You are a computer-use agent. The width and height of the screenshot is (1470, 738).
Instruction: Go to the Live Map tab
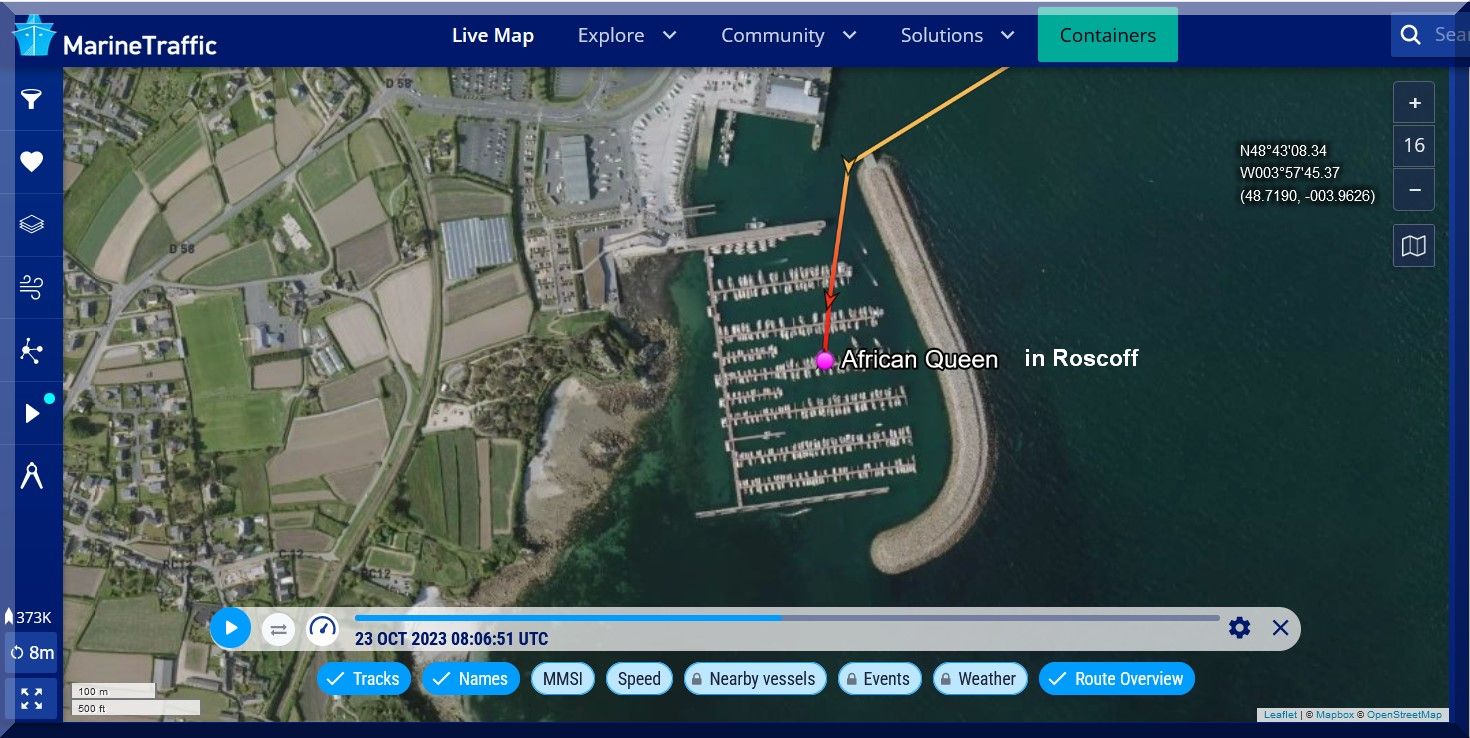tap(492, 36)
